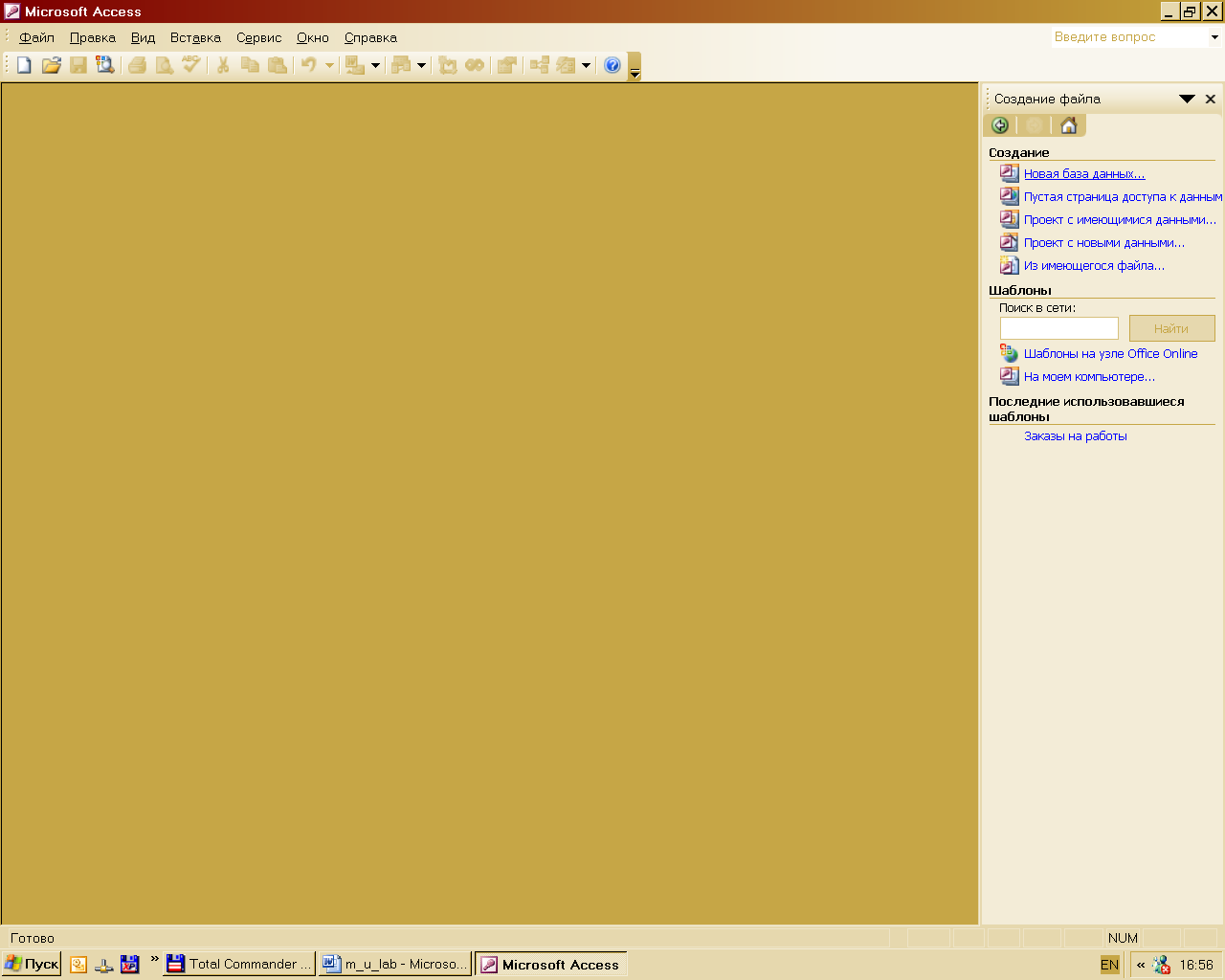Click the Save floppy disk icon
The height and width of the screenshot is (980, 1225).
(x=78, y=65)
